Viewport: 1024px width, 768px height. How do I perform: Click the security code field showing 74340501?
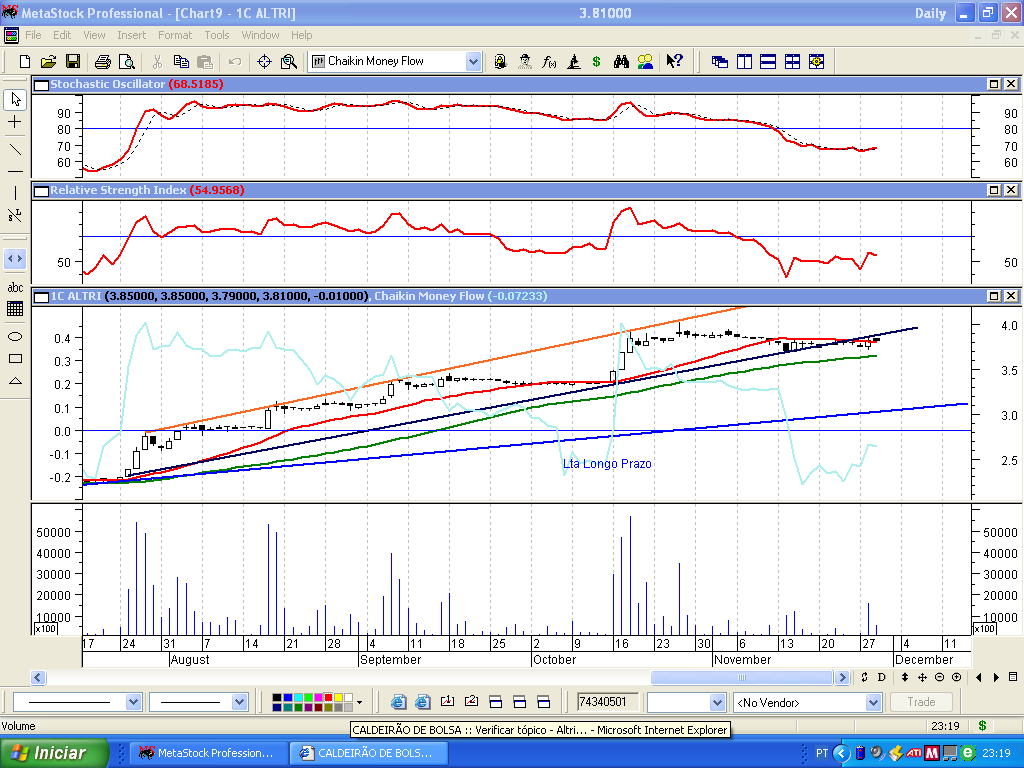pos(607,702)
